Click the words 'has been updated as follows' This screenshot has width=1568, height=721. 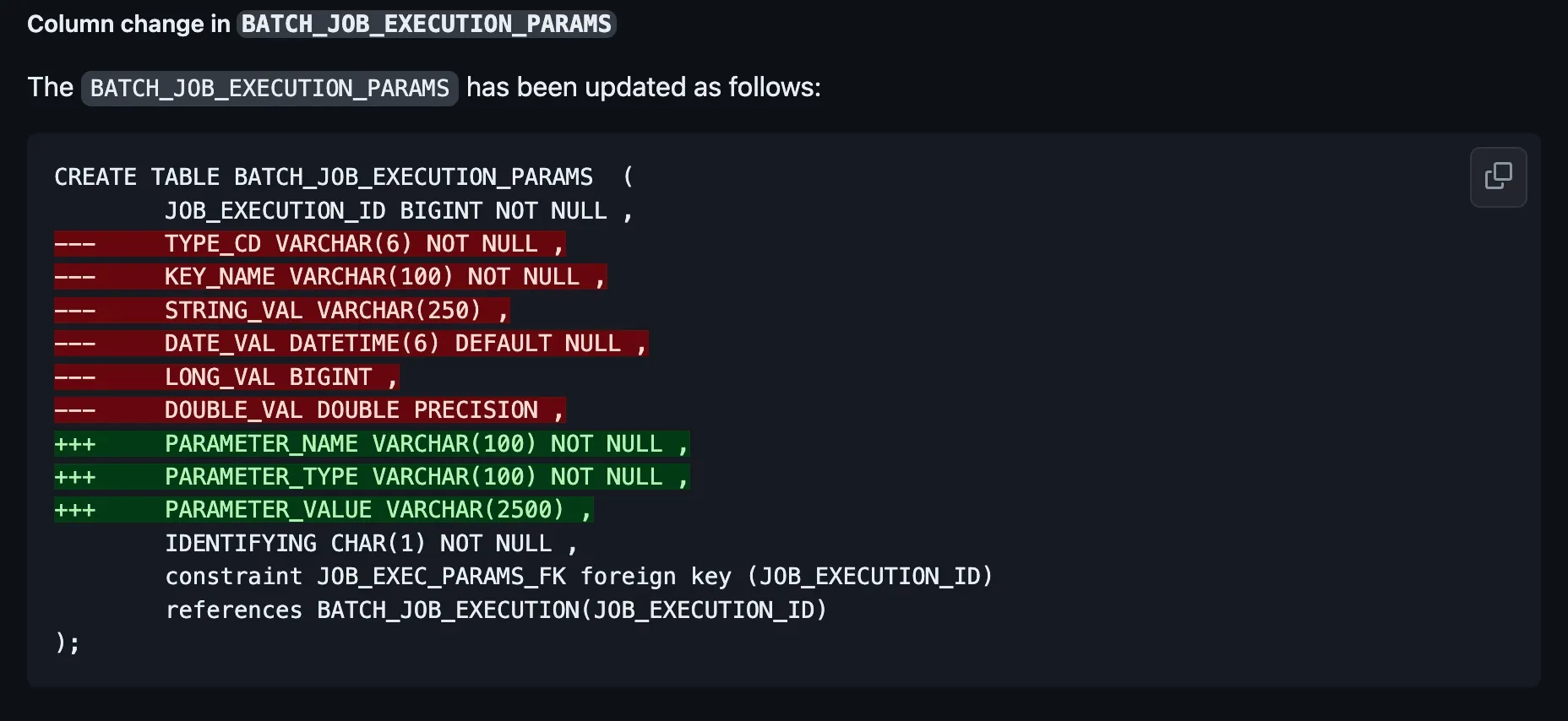(644, 87)
